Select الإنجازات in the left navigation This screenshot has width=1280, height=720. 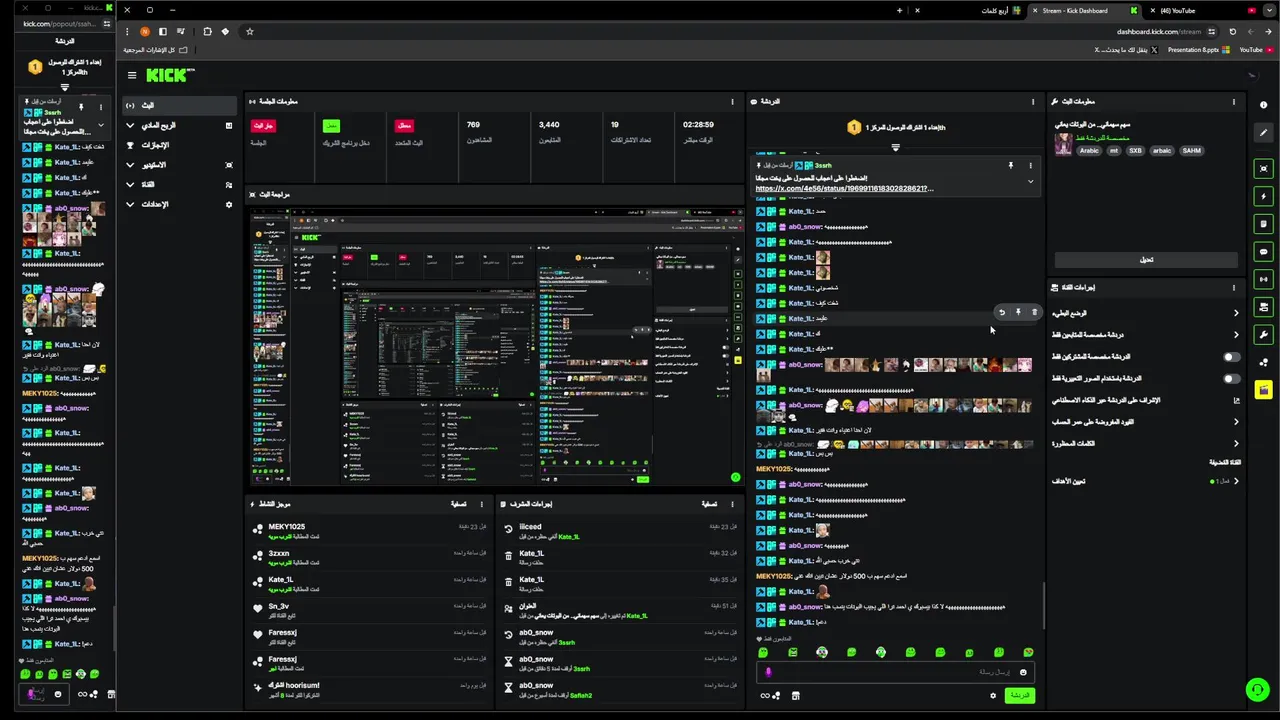(180, 145)
